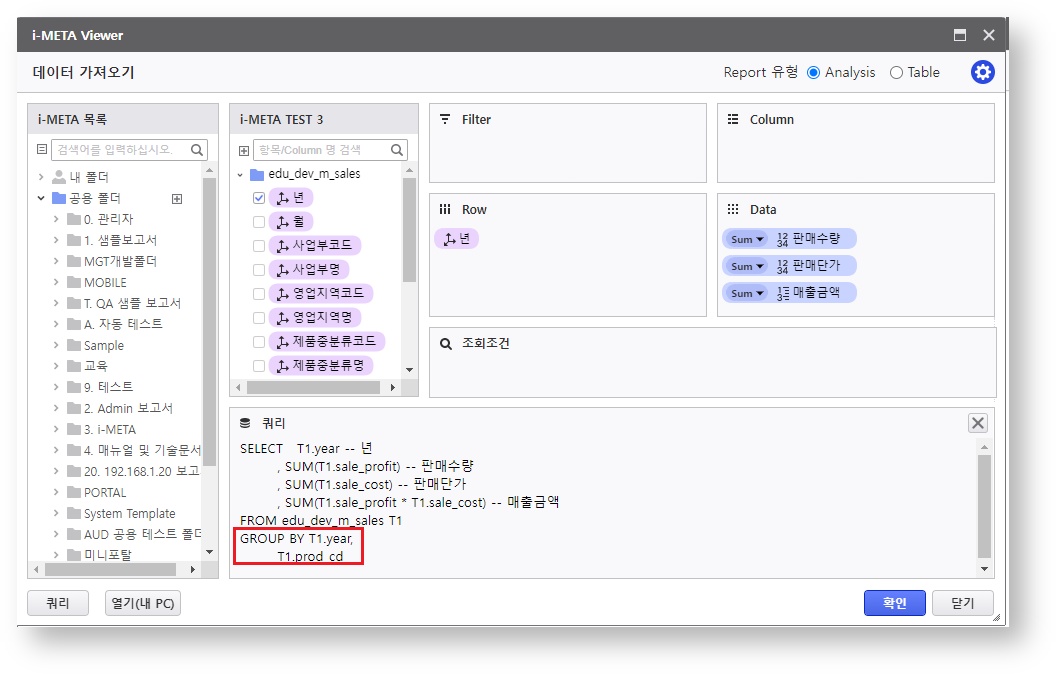
Task: Maximize the i-META Viewer dialog
Action: click(x=960, y=35)
